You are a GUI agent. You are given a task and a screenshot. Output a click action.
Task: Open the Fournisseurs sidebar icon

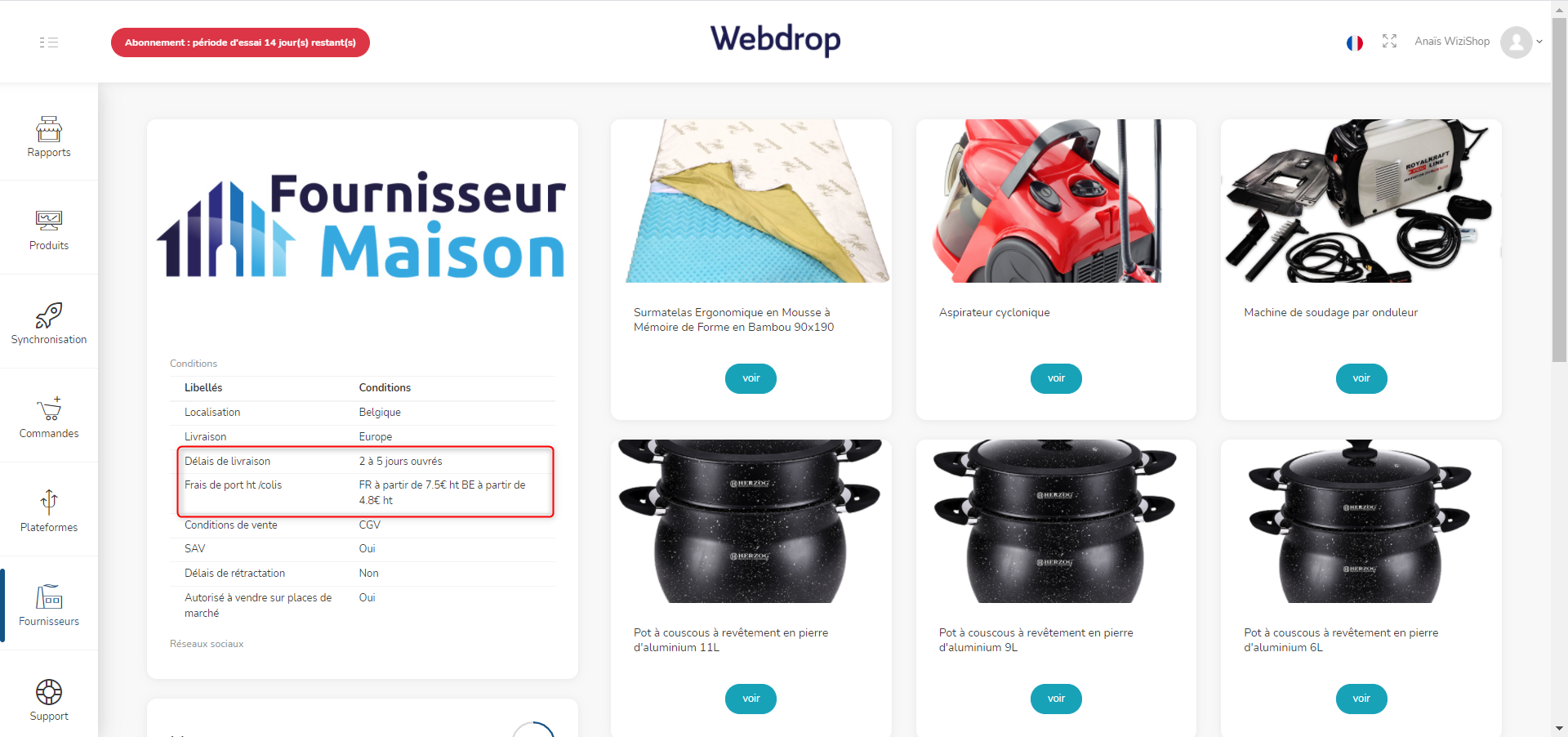pyautogui.click(x=49, y=596)
